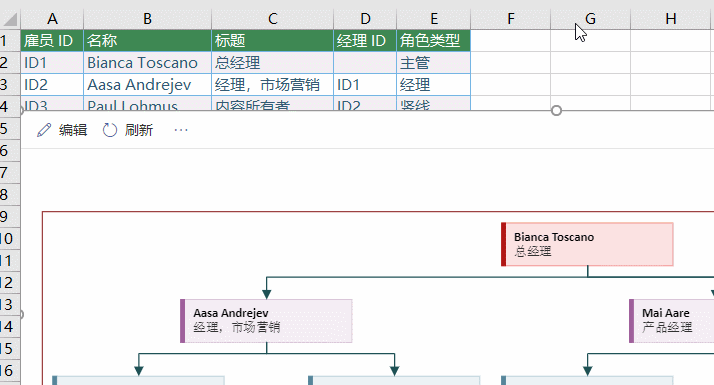
Task: Select the 主管 role type cell
Action: pos(434,63)
